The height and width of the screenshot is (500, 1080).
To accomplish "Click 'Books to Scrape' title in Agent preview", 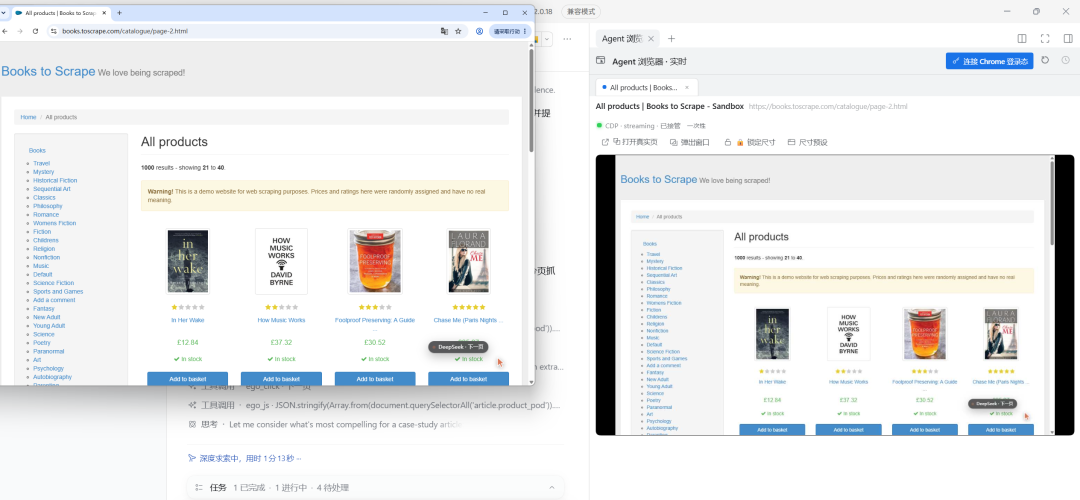I will pyautogui.click(x=658, y=179).
